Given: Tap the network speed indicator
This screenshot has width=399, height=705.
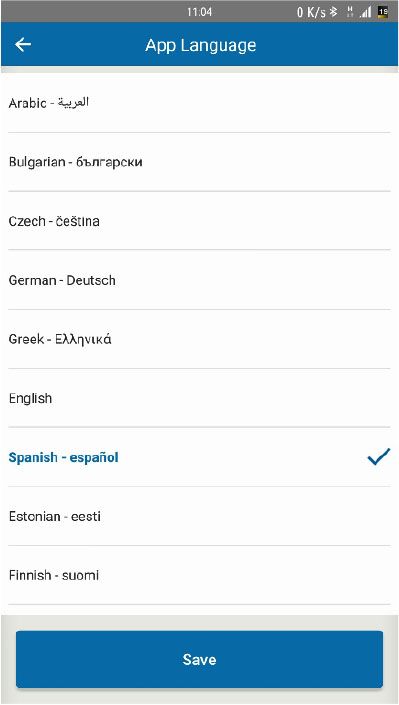Looking at the screenshot, I should pos(311,13).
